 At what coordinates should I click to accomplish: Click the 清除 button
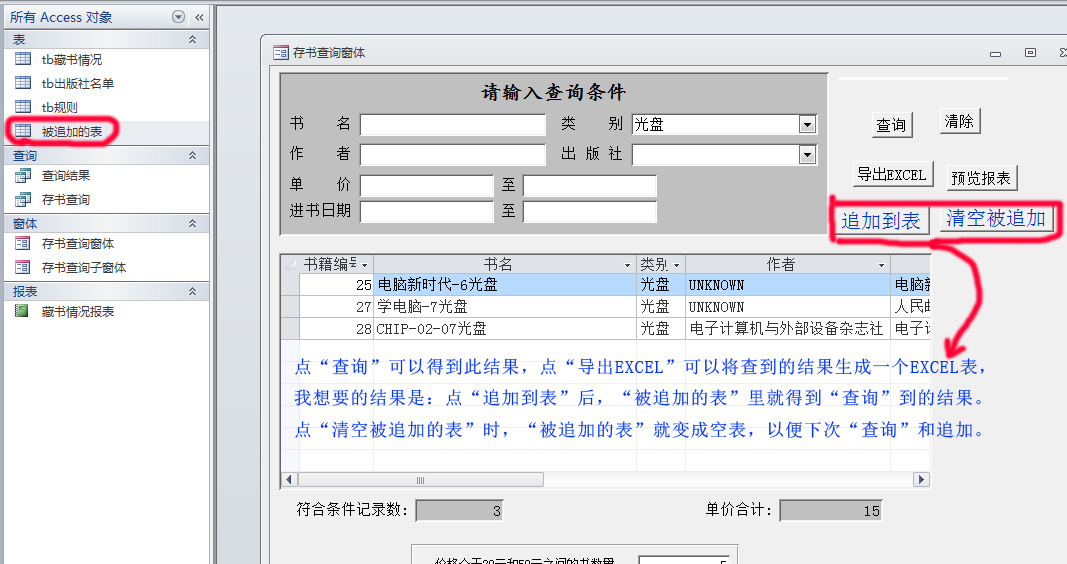point(959,121)
